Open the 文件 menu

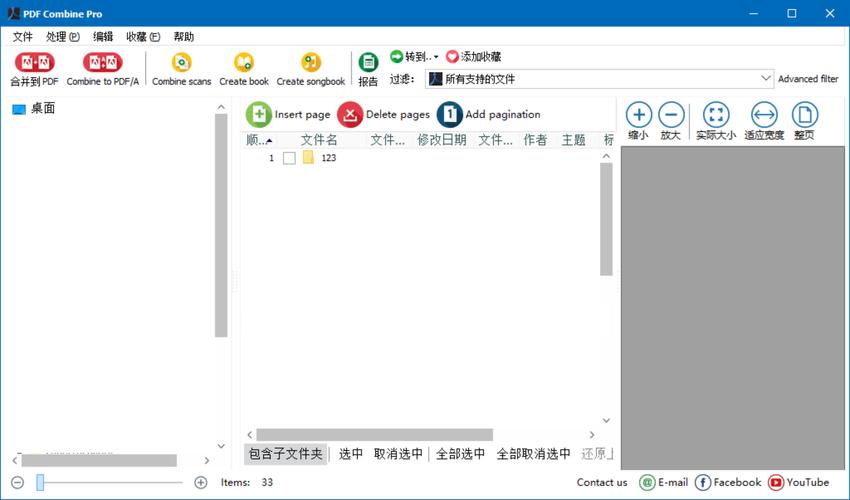23,36
